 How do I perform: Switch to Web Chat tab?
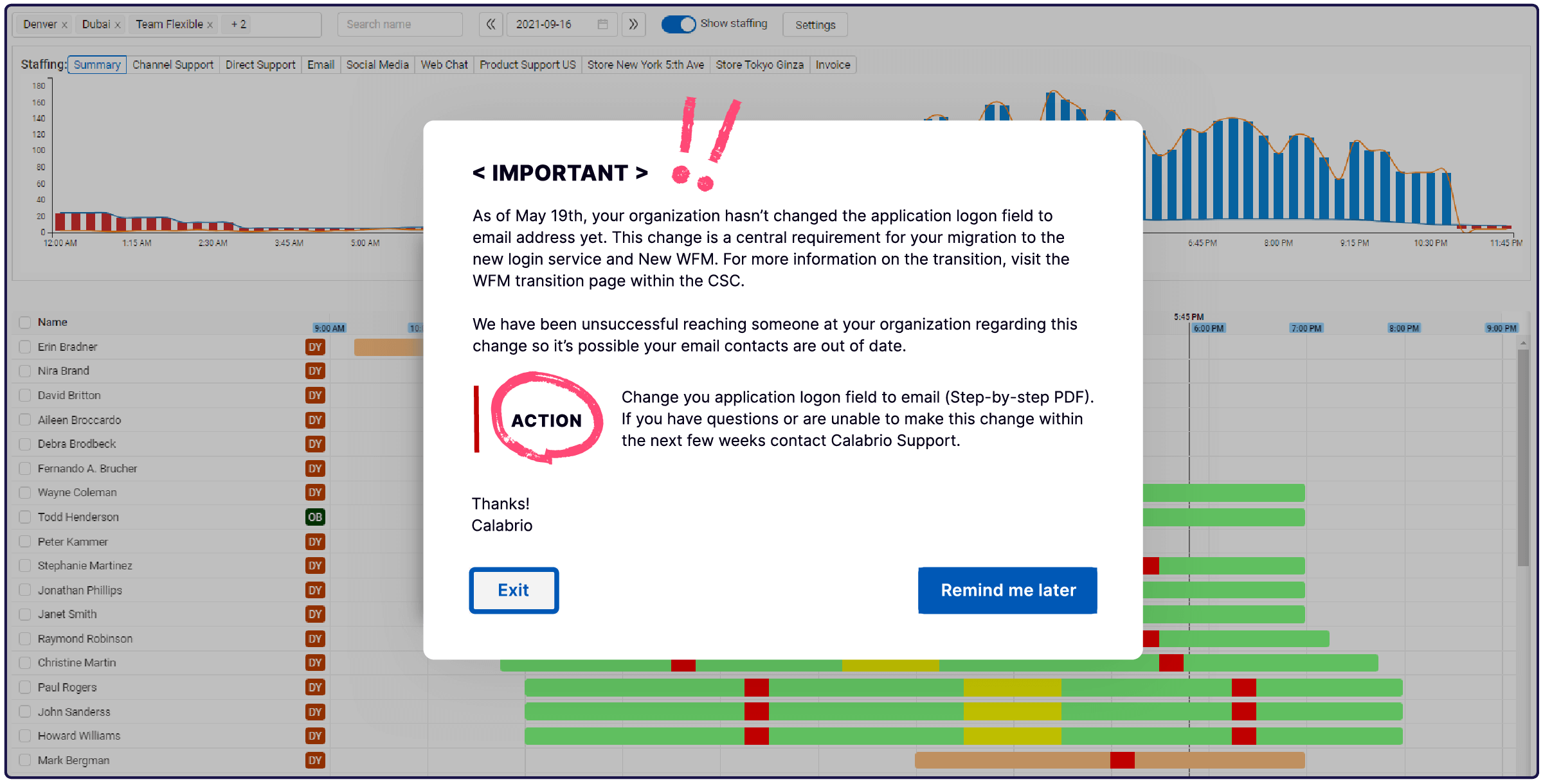tap(444, 65)
